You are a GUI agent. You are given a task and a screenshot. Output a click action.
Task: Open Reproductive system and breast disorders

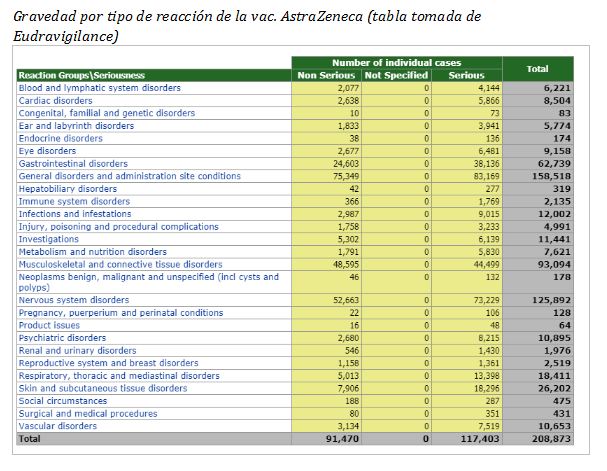(108, 363)
